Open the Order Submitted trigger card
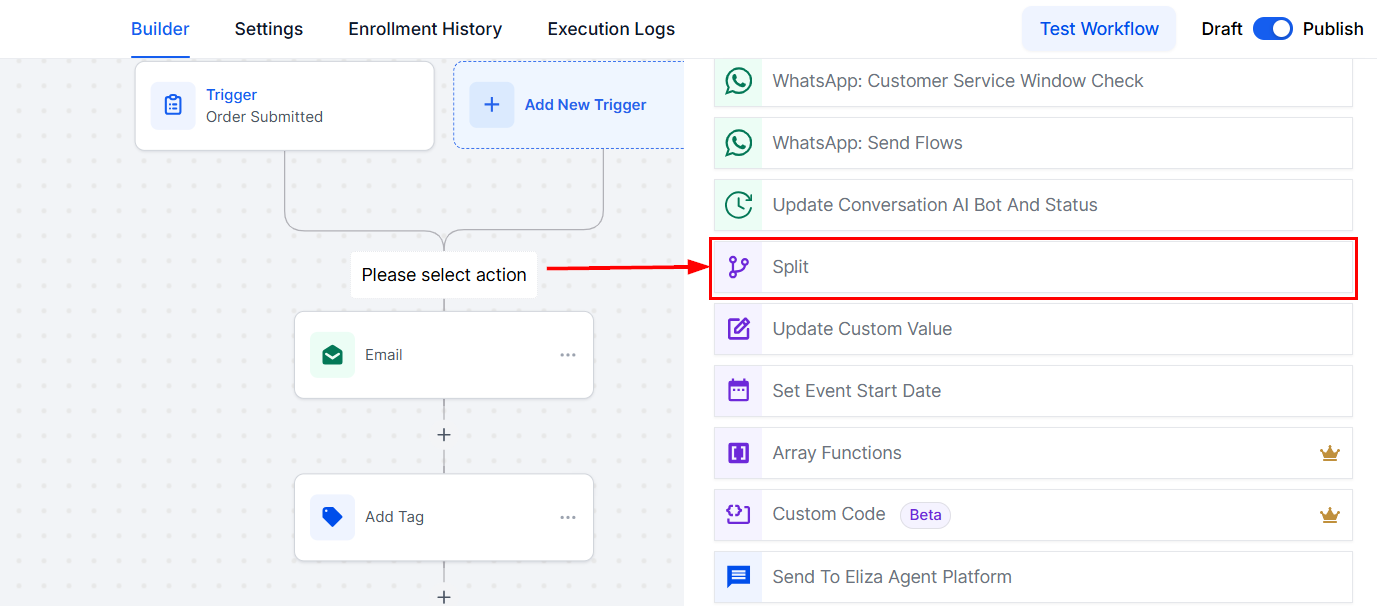 pyautogui.click(x=285, y=106)
